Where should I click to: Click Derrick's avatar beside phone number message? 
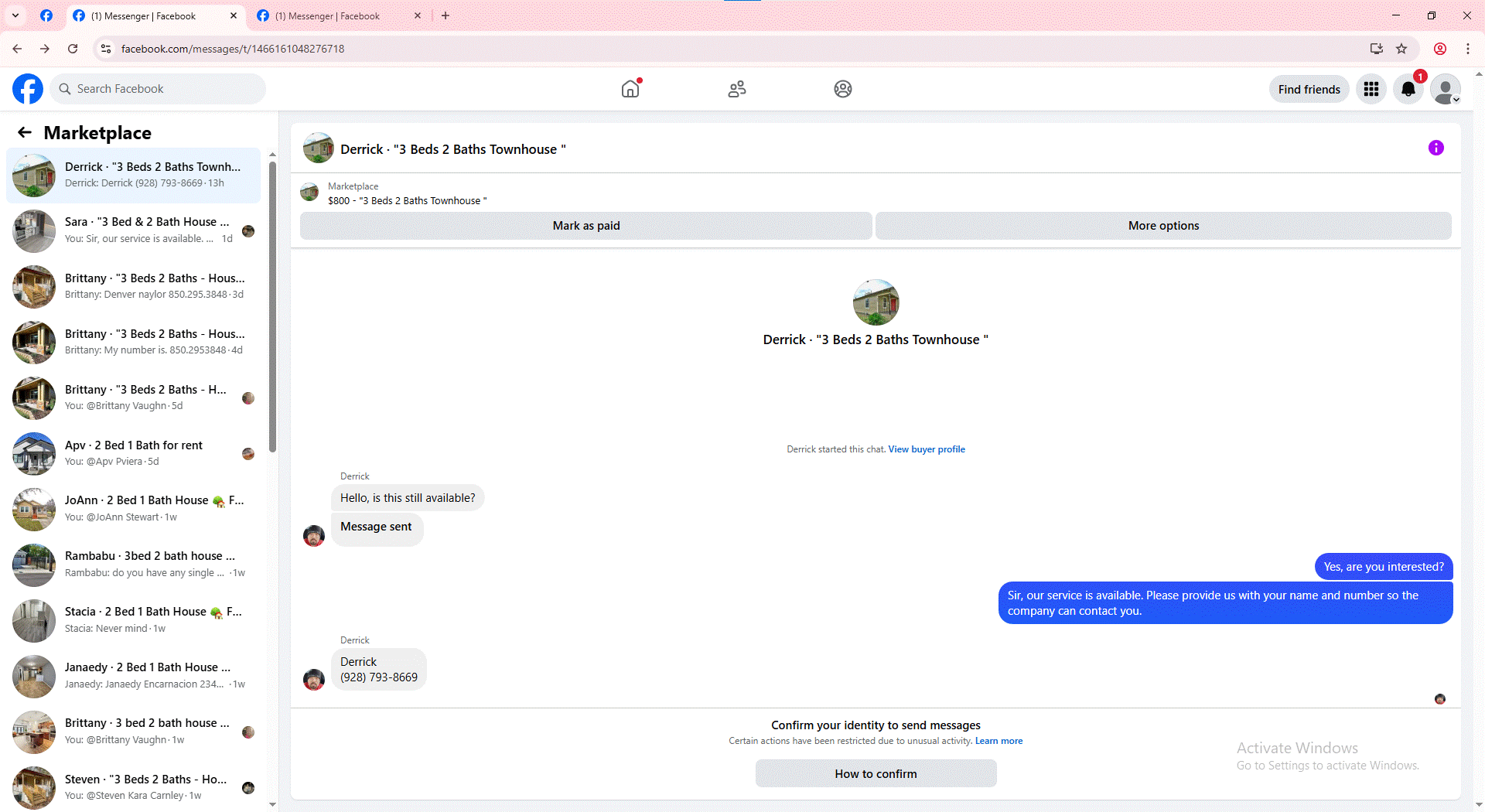click(314, 680)
